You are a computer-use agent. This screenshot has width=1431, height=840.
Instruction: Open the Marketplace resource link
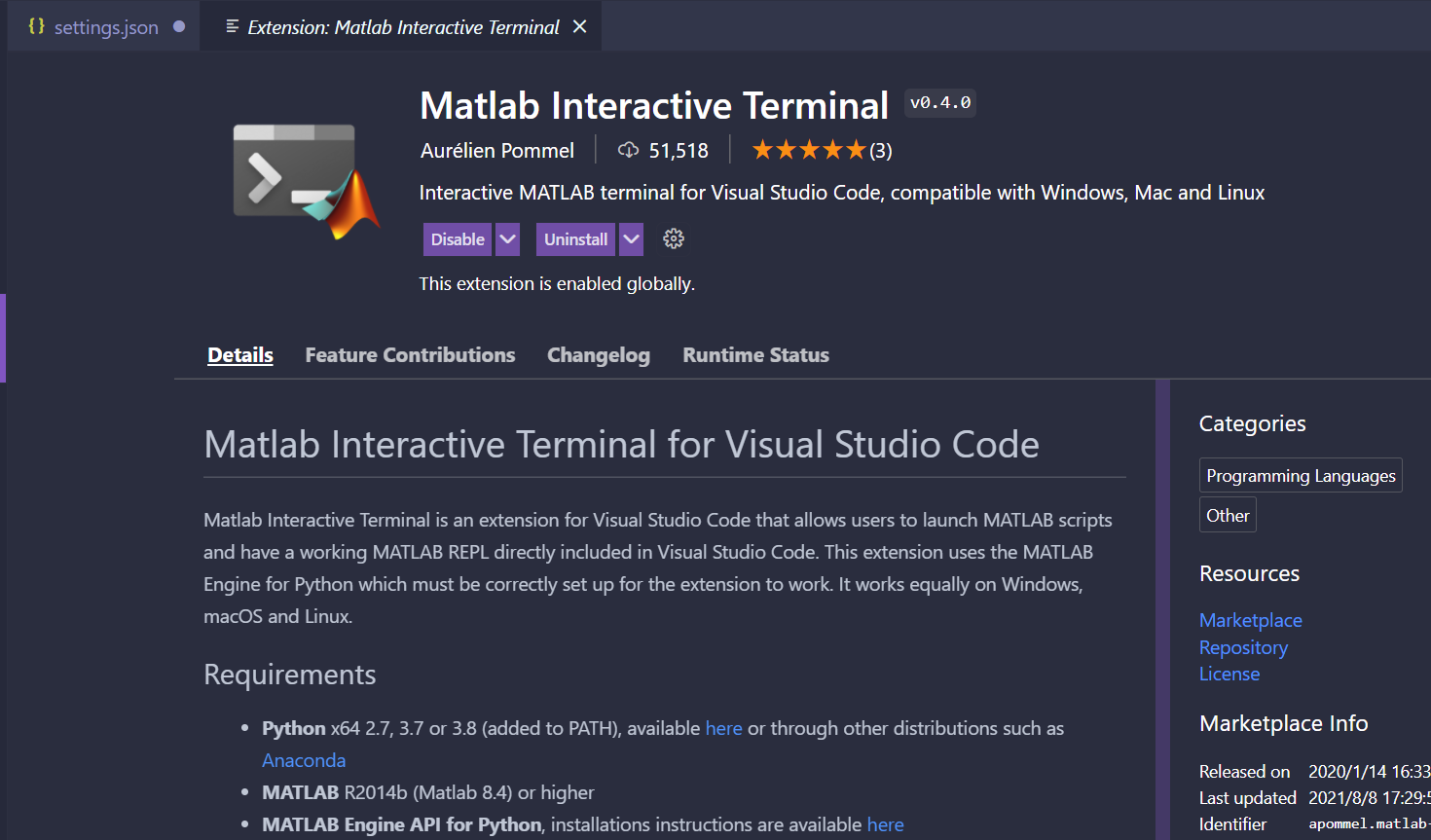pyautogui.click(x=1250, y=620)
